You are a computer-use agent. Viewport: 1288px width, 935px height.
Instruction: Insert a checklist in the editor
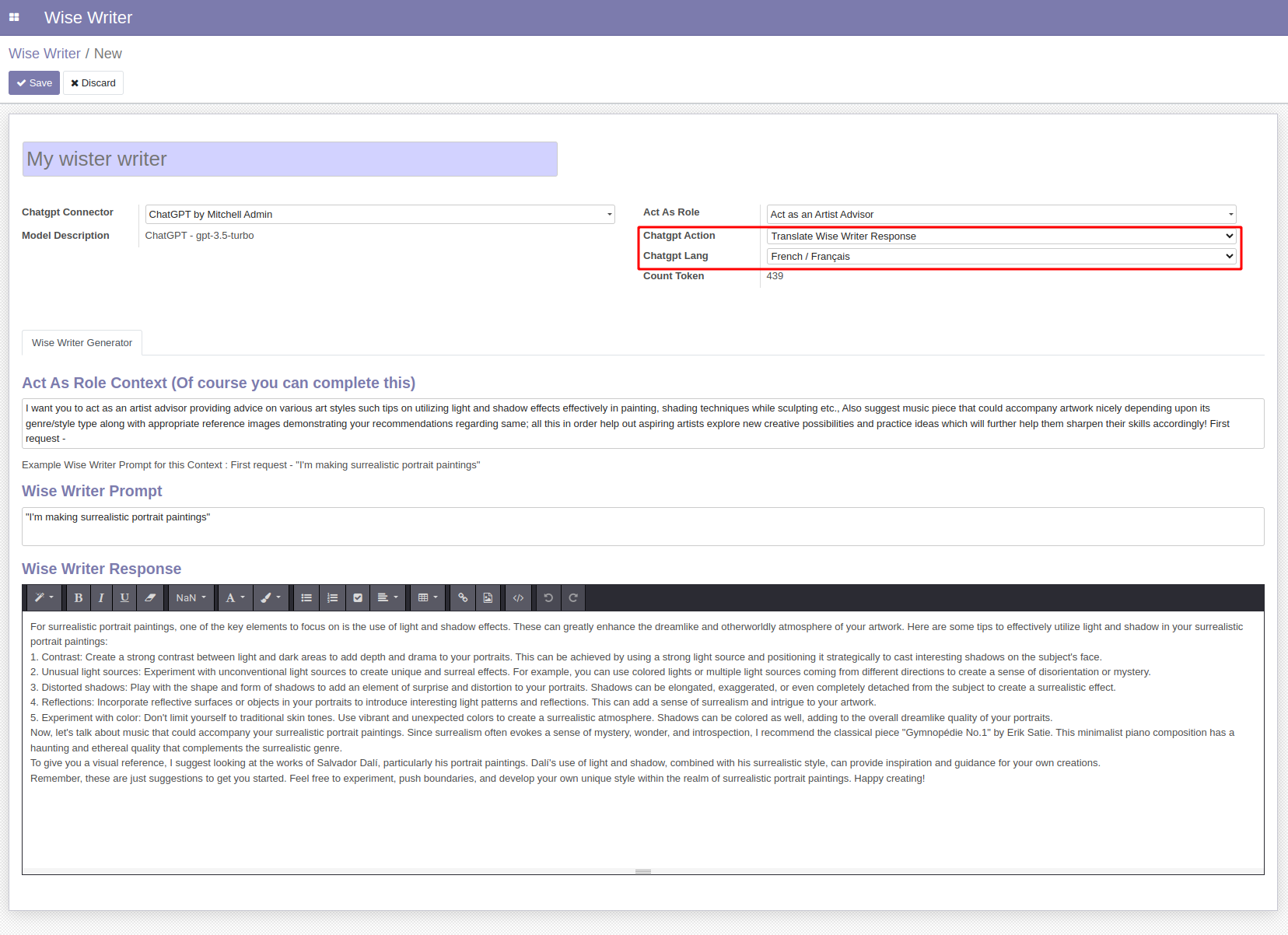click(358, 597)
